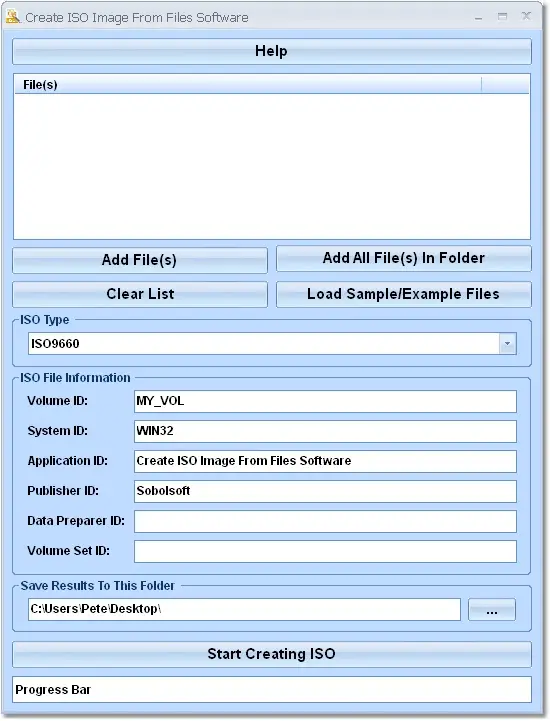The height and width of the screenshot is (721, 550).
Task: Close the Create ISO Image window
Action: coord(527,17)
